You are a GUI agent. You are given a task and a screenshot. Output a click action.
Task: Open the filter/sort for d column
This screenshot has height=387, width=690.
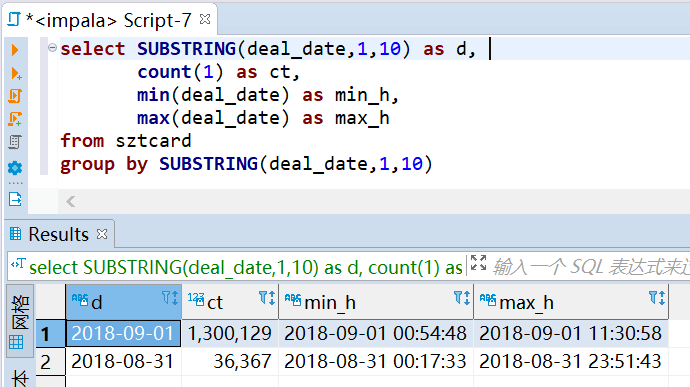coord(170,298)
